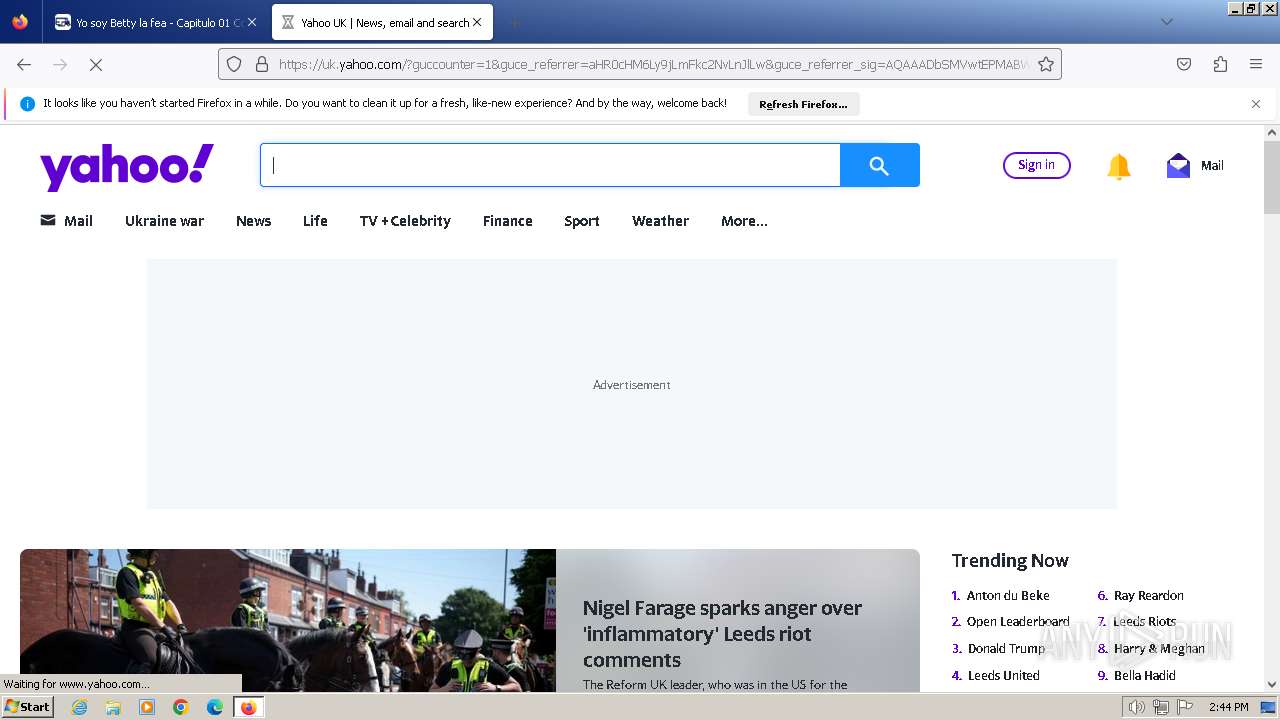Click the page vertical scrollbar thumb
Image resolution: width=1280 pixels, height=720 pixels.
pyautogui.click(x=1272, y=177)
